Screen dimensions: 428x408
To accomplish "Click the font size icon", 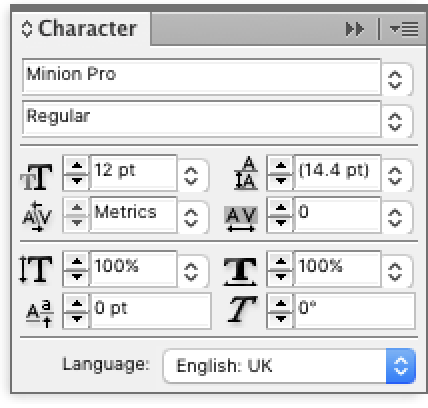I will [x=37, y=177].
